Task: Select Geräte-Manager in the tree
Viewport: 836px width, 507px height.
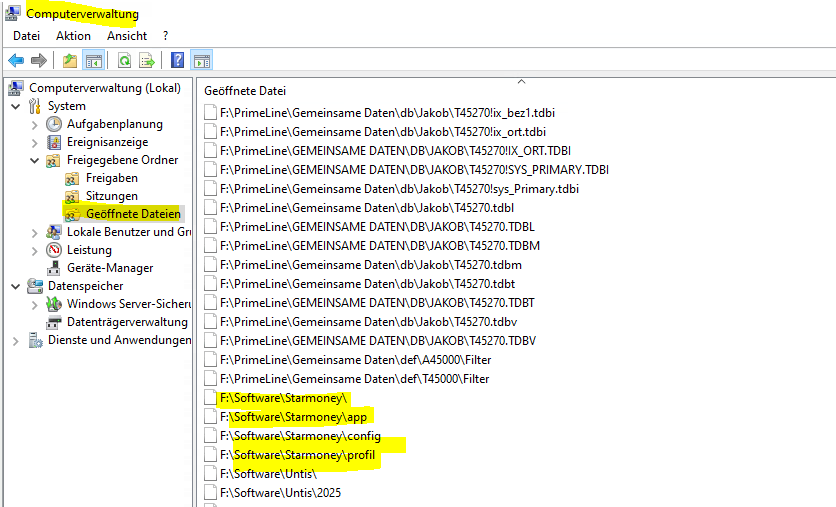Action: tap(110, 268)
